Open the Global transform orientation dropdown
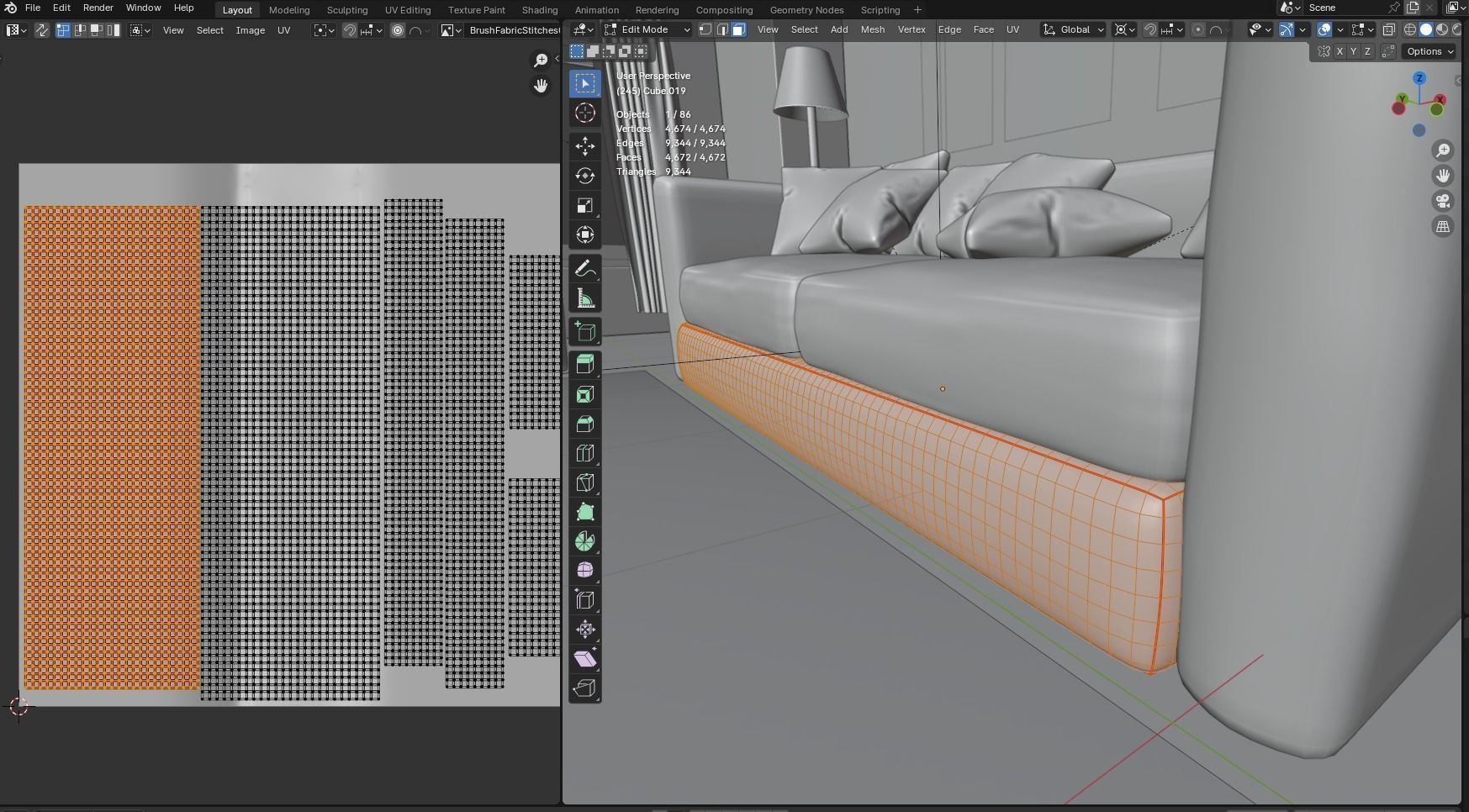 point(1073,29)
